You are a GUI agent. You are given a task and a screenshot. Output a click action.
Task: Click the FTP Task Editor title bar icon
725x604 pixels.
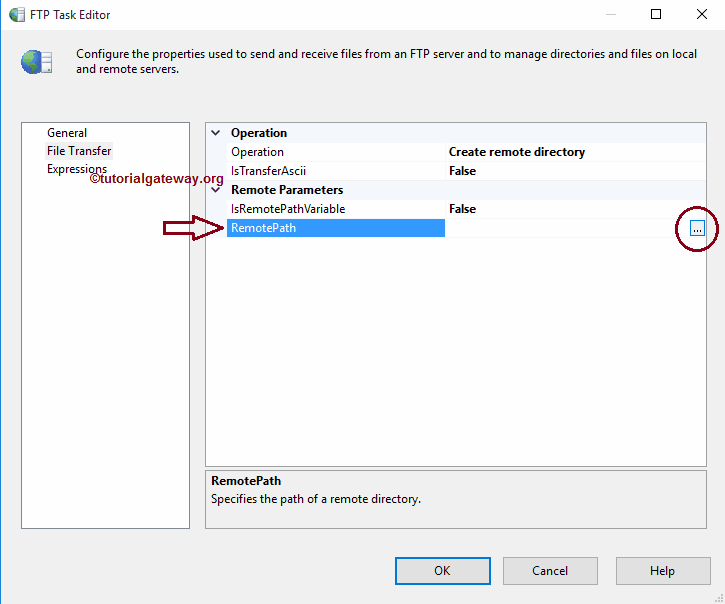(17, 15)
